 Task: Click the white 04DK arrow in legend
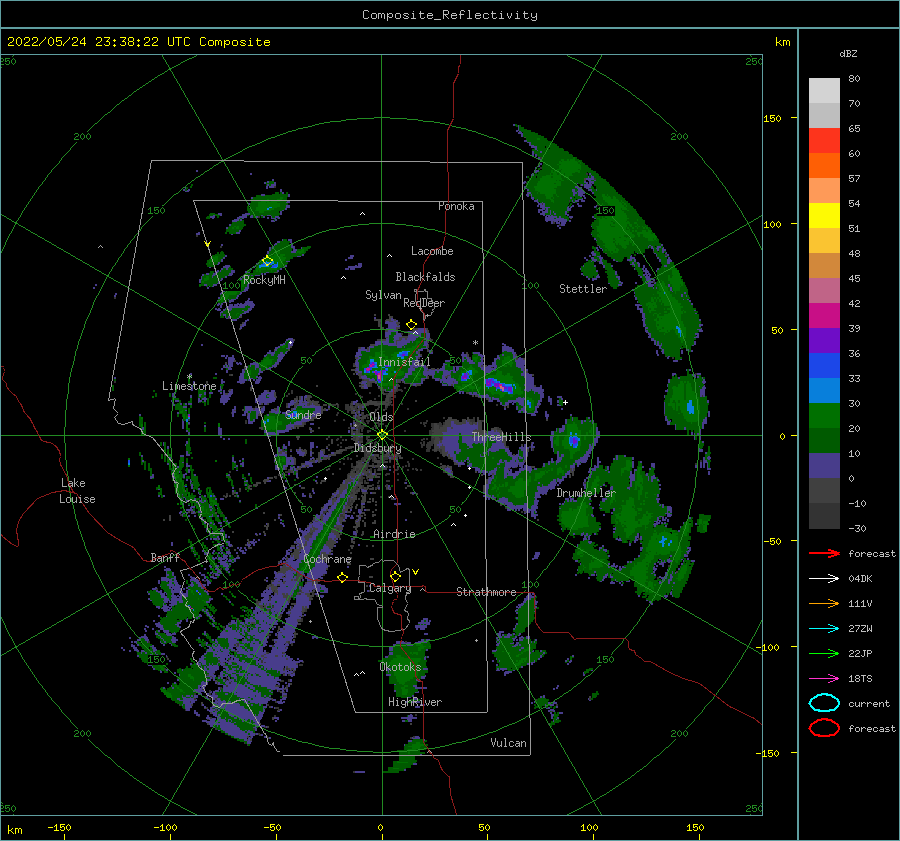tap(824, 579)
